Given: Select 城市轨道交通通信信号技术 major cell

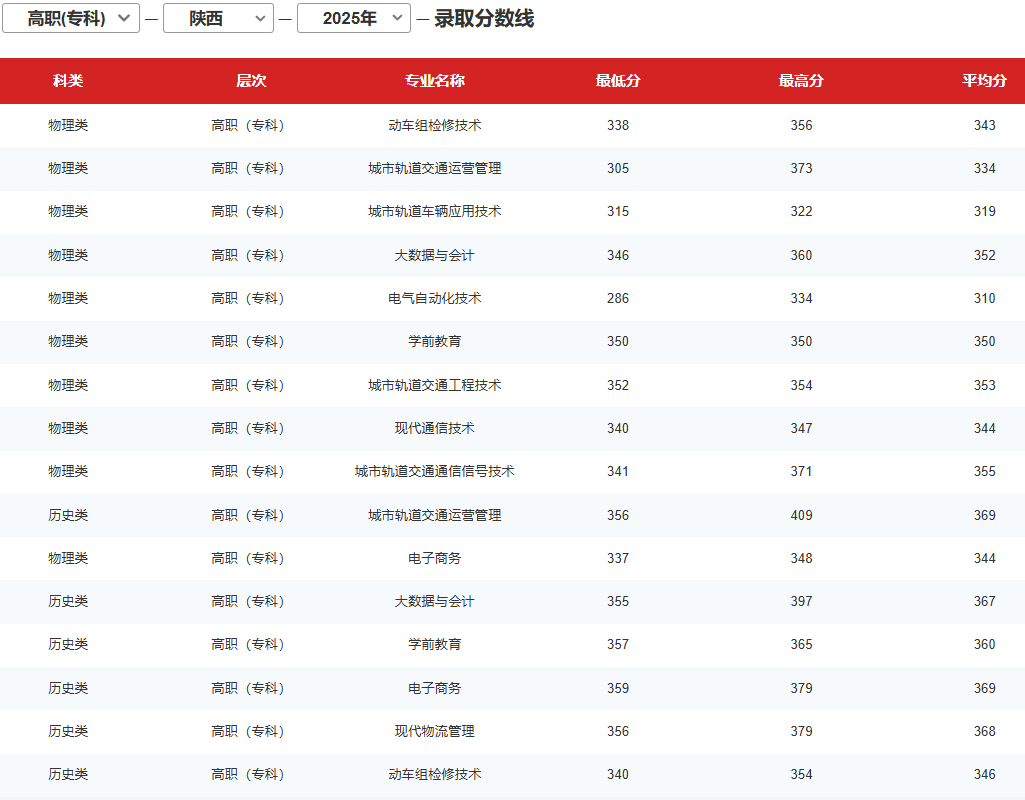Looking at the screenshot, I should pos(435,472).
